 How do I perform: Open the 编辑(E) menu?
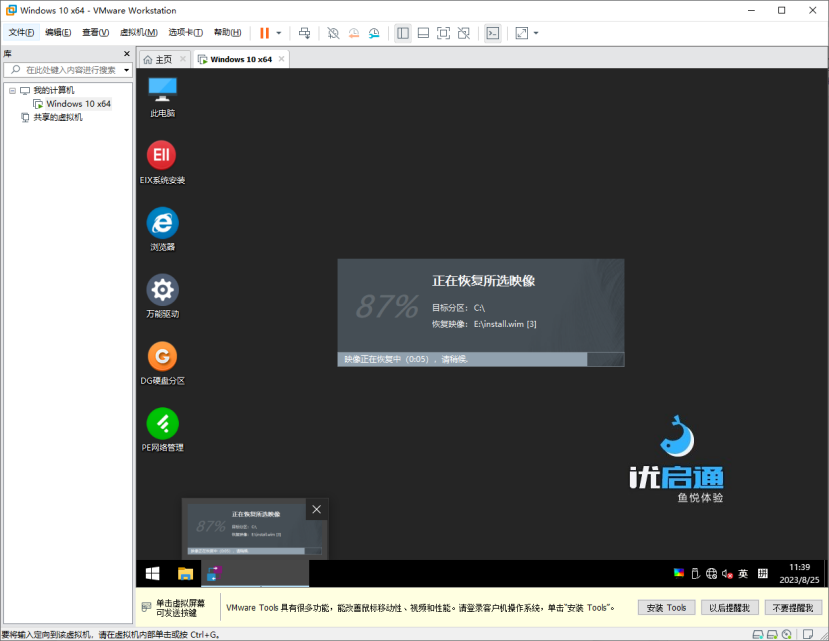tap(58, 33)
